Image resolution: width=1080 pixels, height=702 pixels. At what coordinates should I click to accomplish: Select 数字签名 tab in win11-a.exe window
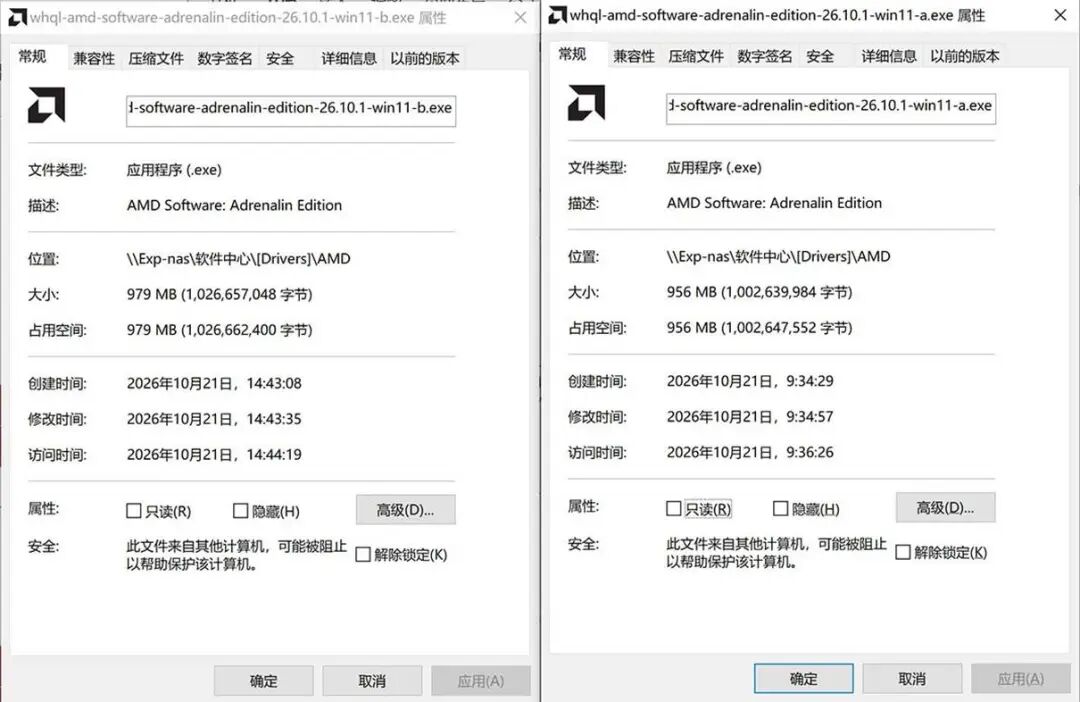tap(765, 56)
